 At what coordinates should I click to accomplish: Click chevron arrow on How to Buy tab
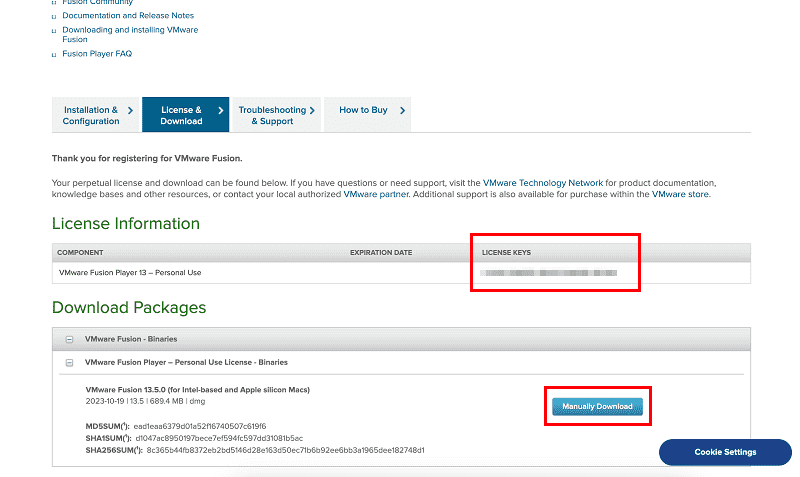pyautogui.click(x=402, y=110)
